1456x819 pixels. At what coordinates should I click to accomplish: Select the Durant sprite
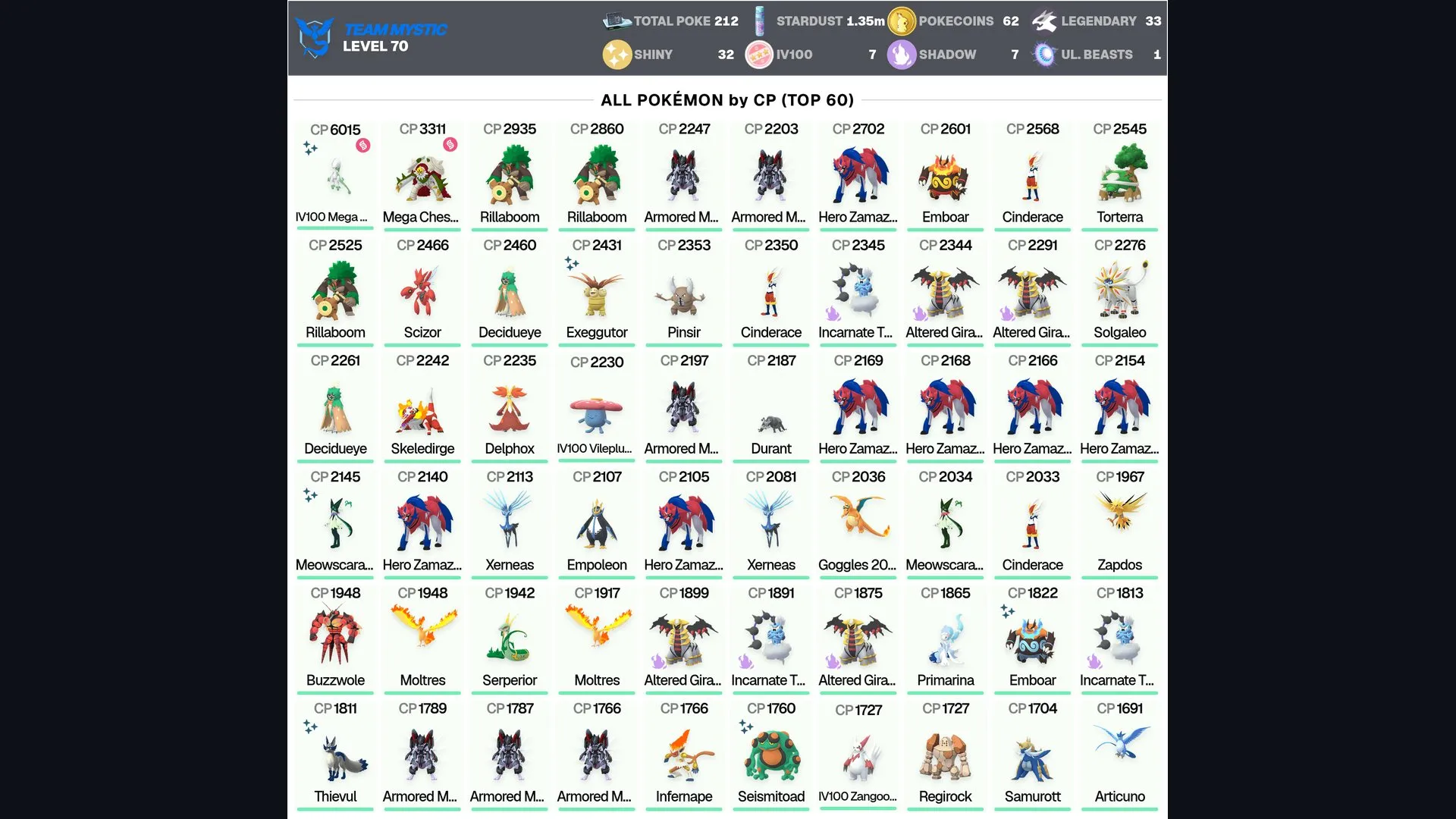coord(772,423)
